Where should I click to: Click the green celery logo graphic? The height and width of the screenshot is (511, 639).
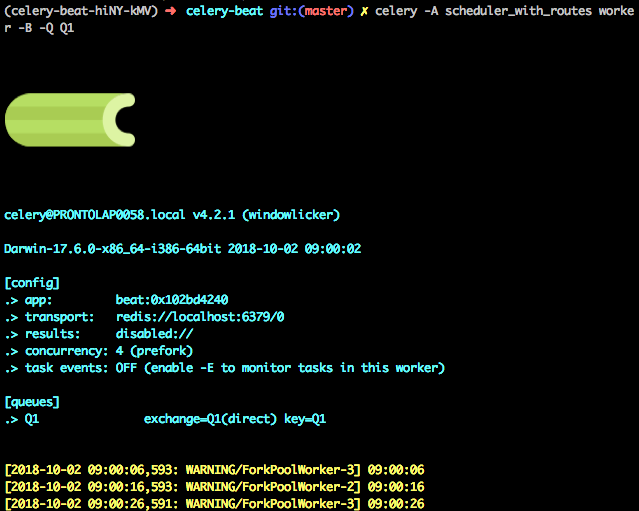(70, 120)
